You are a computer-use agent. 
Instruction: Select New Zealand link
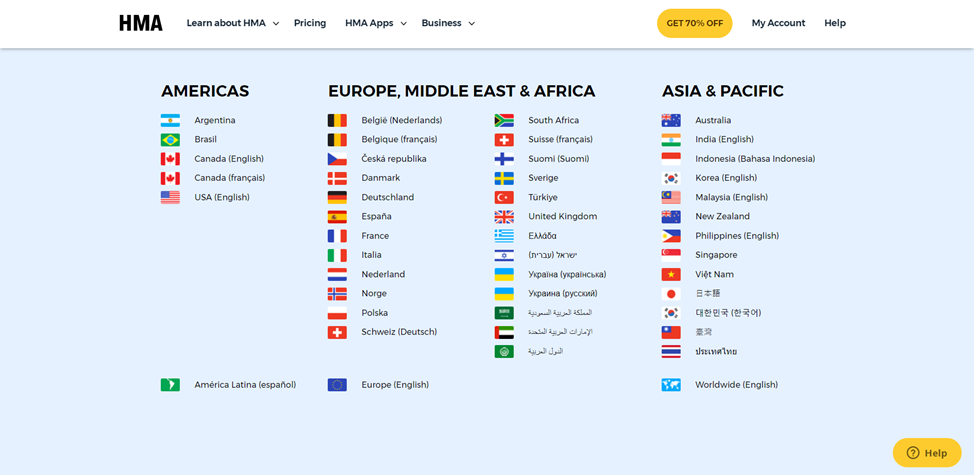point(722,217)
